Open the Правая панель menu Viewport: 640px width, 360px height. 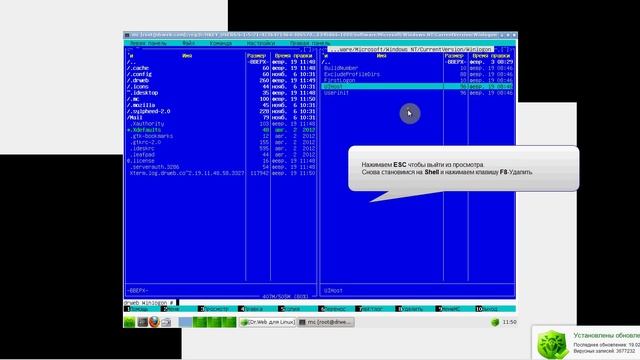click(310, 43)
